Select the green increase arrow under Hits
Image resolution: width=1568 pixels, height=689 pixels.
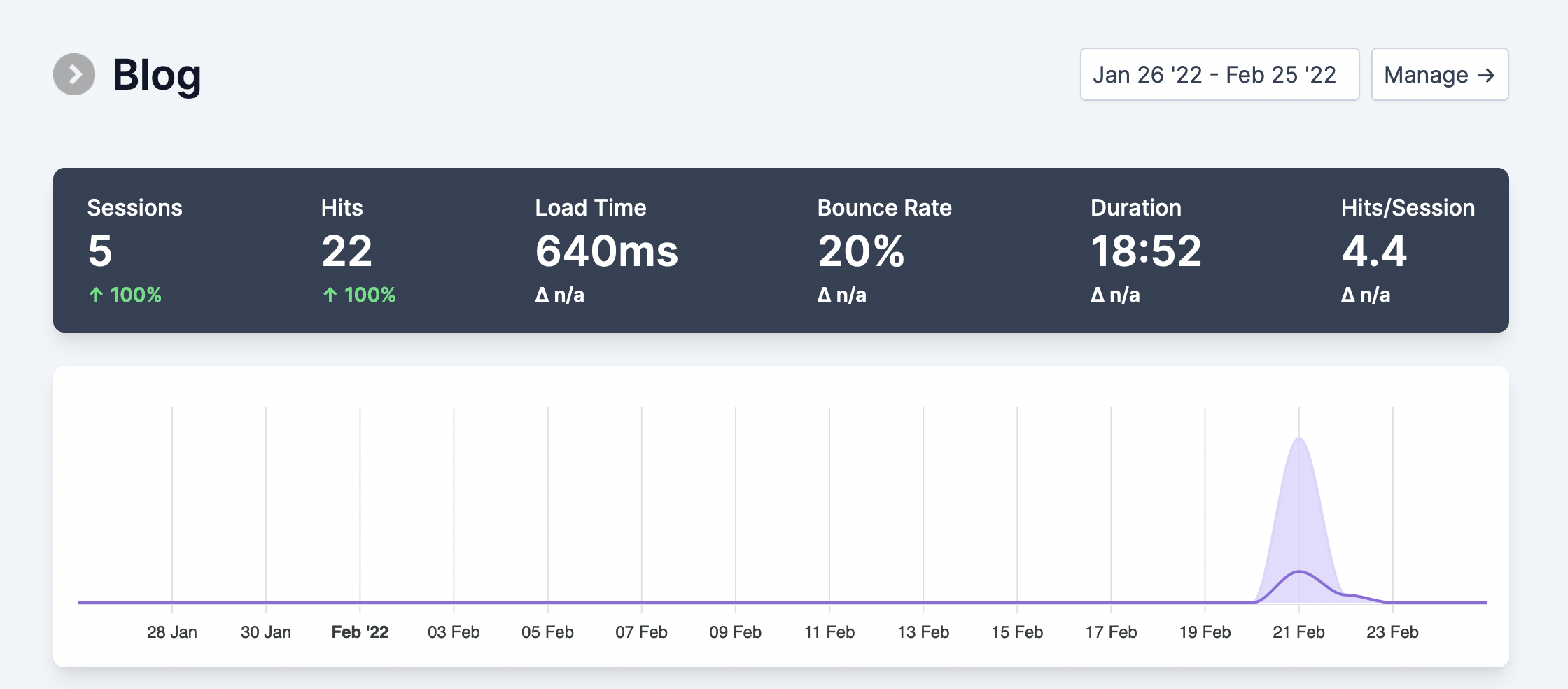coord(331,295)
